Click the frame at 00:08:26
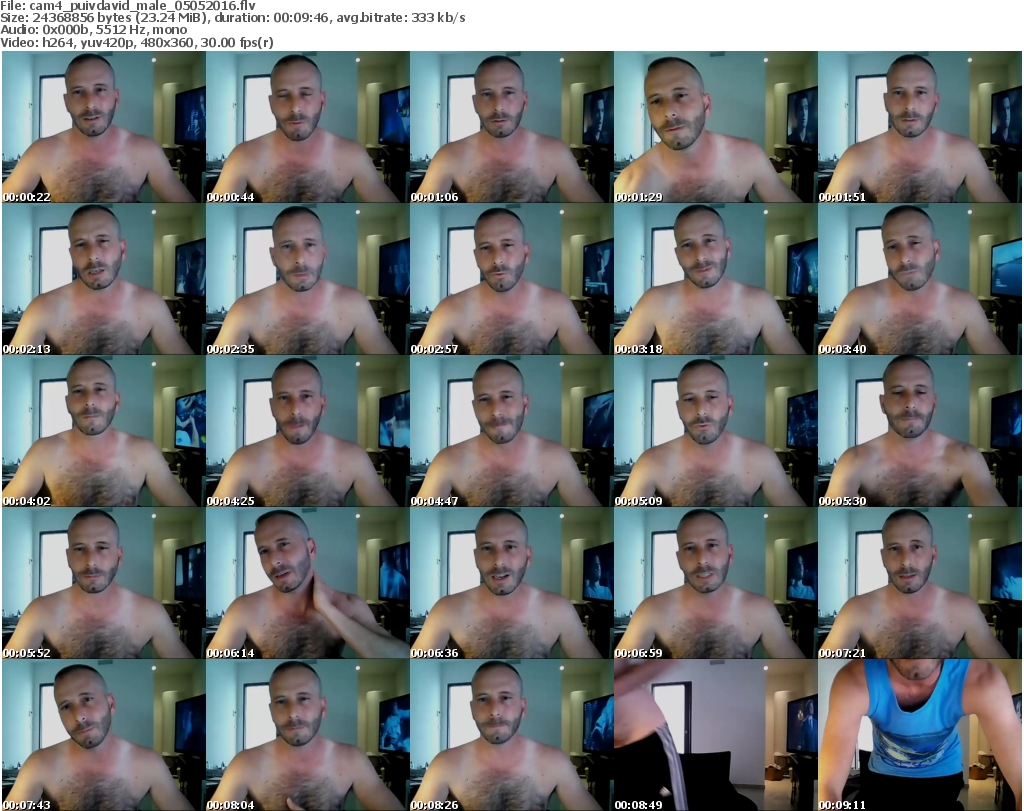The image size is (1024, 811). point(511,735)
